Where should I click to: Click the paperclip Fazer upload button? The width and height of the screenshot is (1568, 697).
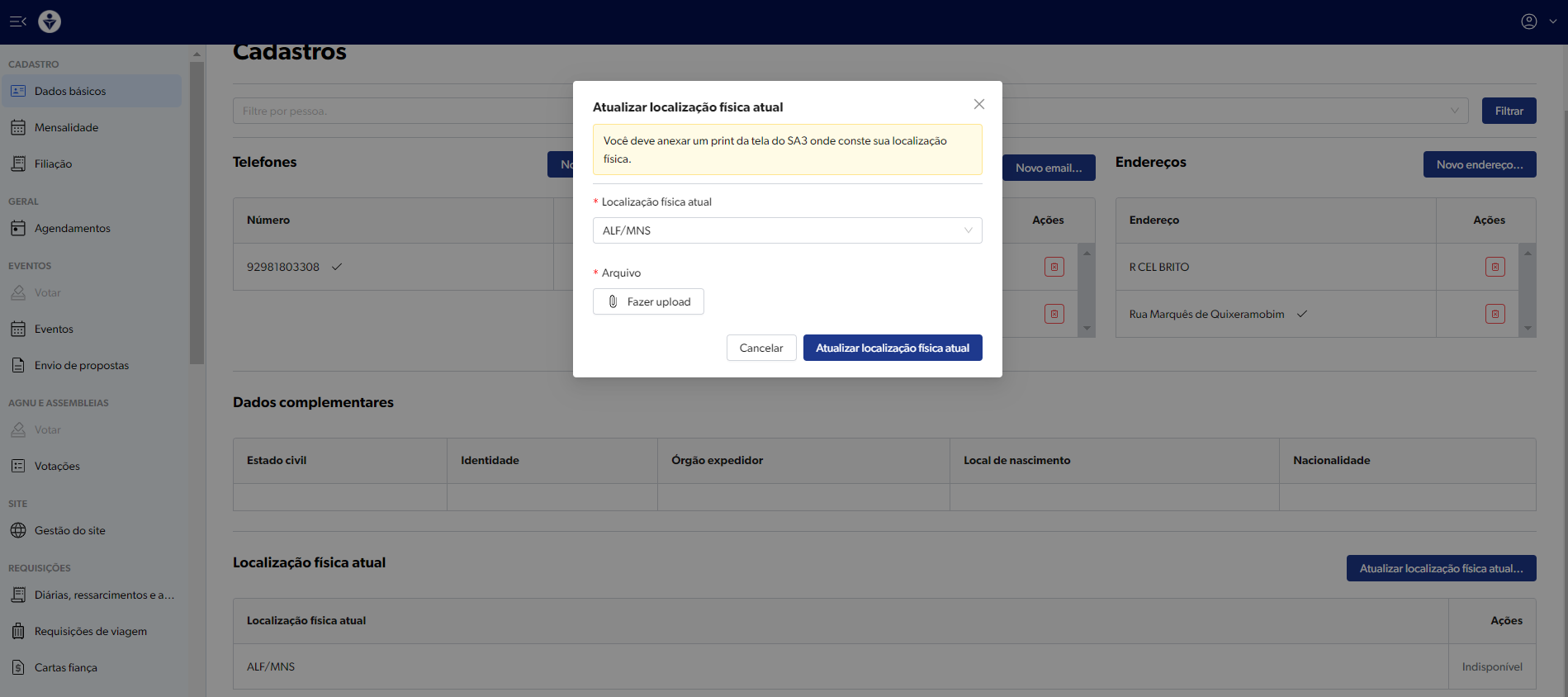[648, 301]
